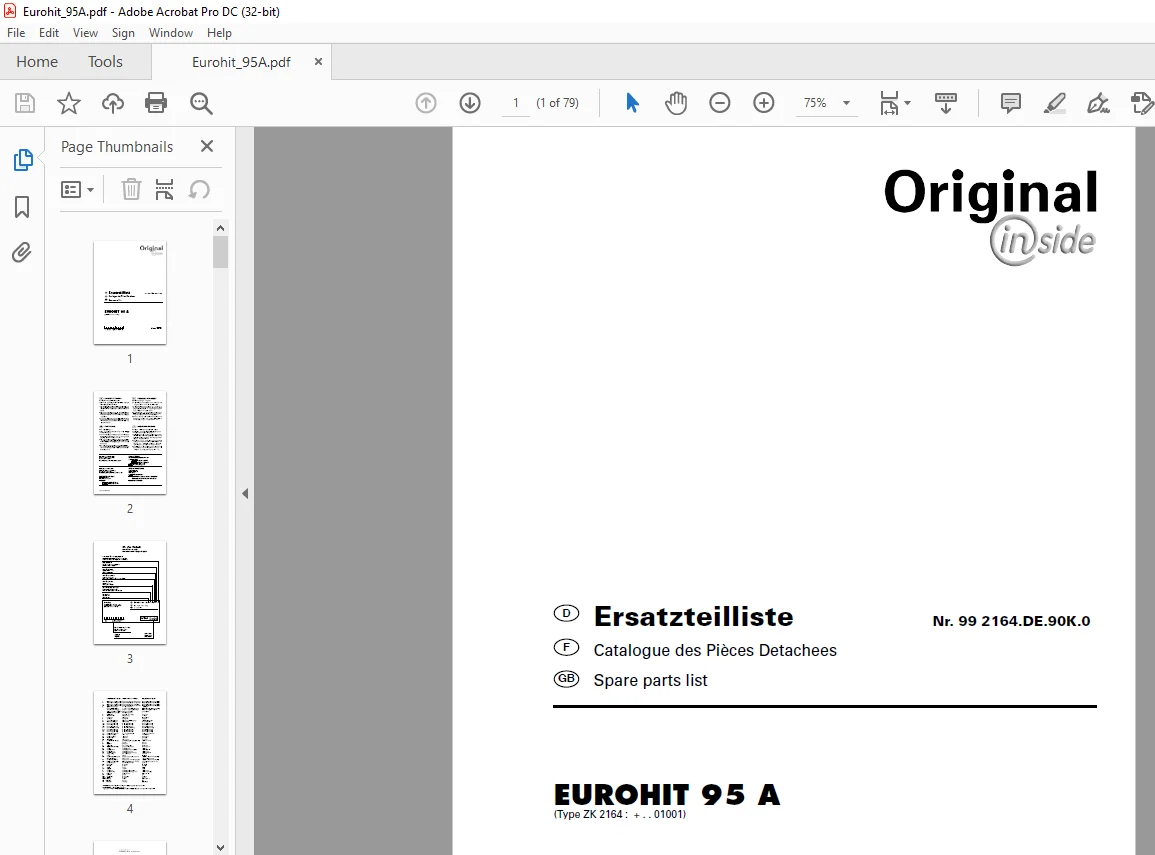This screenshot has width=1155, height=855.
Task: Click the Fit page width icon
Action: pos(890,103)
